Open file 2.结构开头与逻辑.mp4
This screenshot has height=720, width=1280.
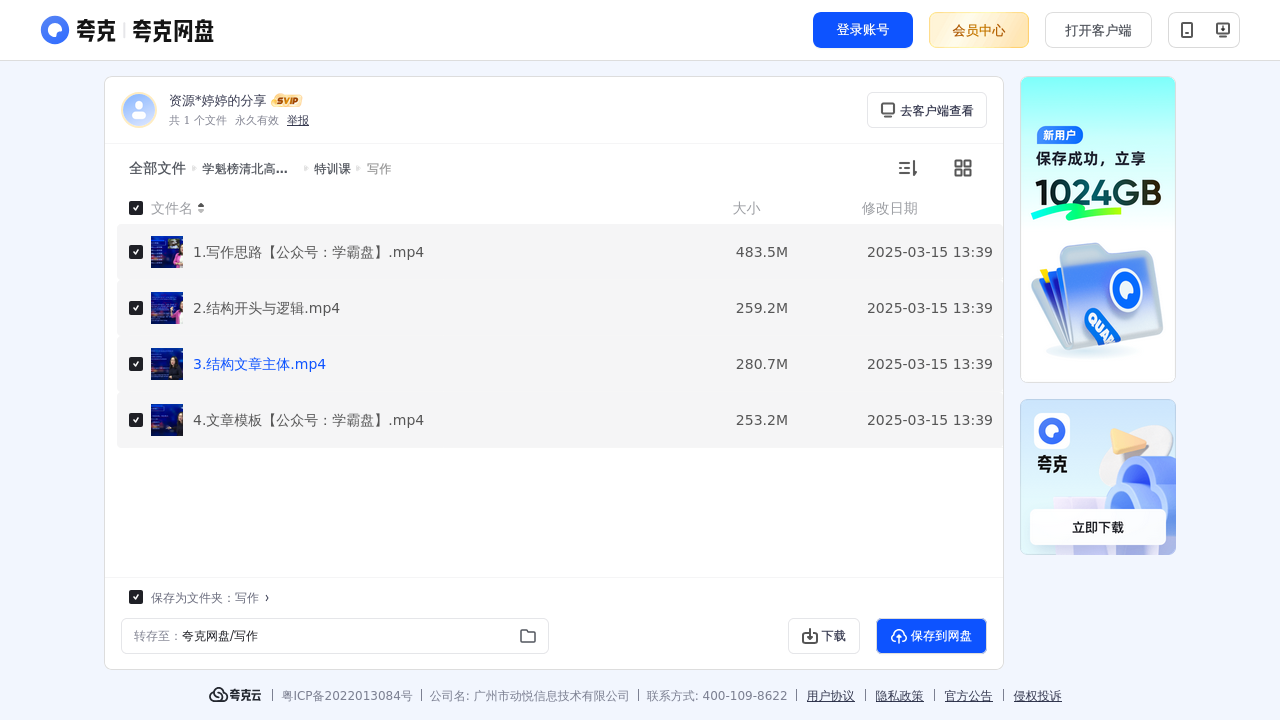pos(266,308)
